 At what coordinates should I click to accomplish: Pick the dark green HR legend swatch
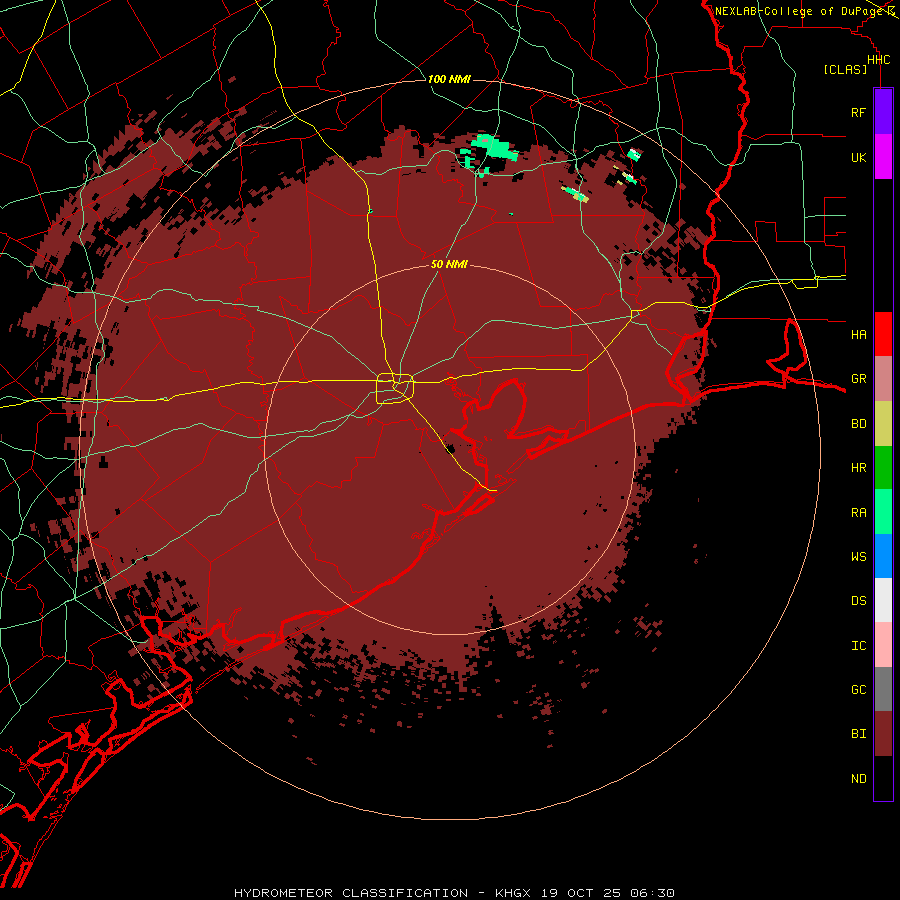[x=883, y=468]
